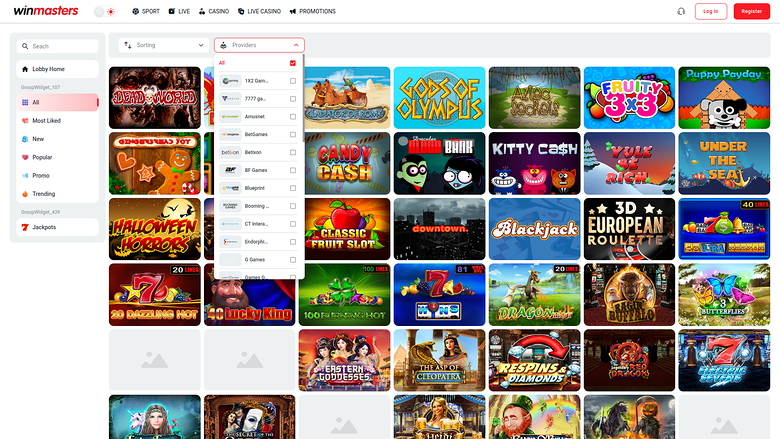Launch the Kitty Cash game

click(x=534, y=163)
